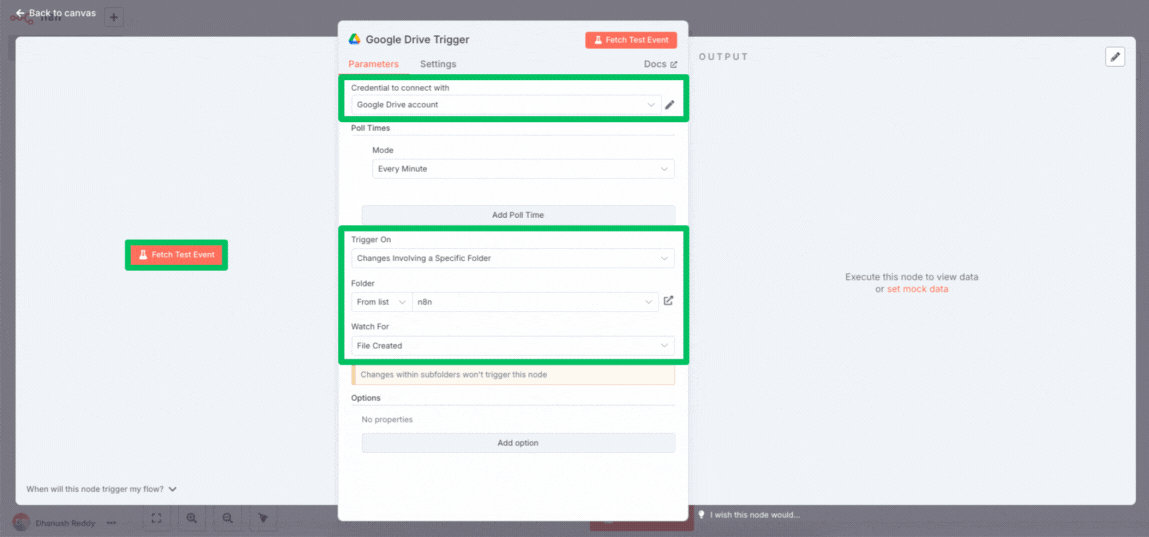
Task: Expand 'When will this node trigger my flow?'
Action: 101,489
